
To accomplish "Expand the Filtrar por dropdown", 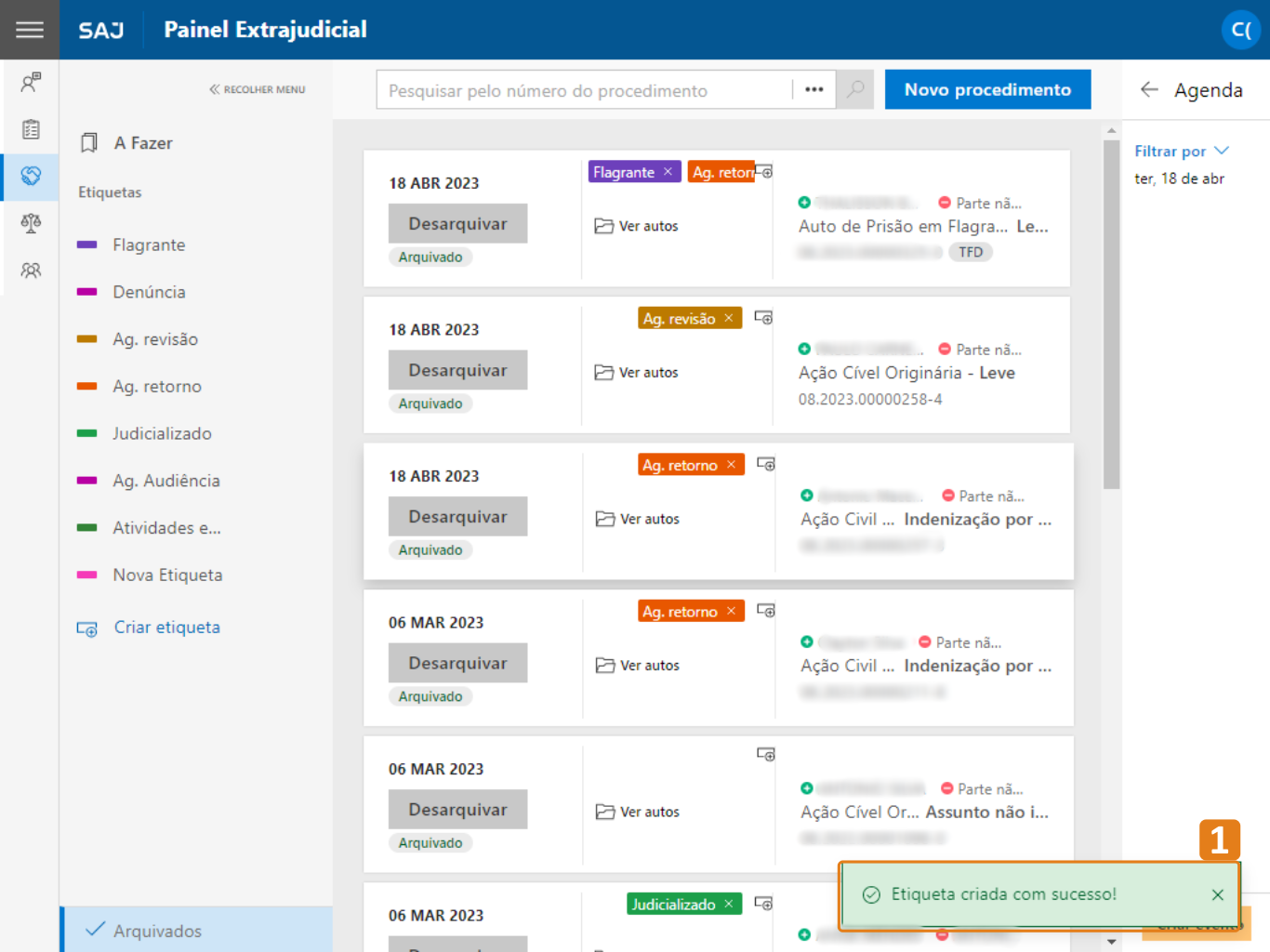I will [x=1182, y=151].
